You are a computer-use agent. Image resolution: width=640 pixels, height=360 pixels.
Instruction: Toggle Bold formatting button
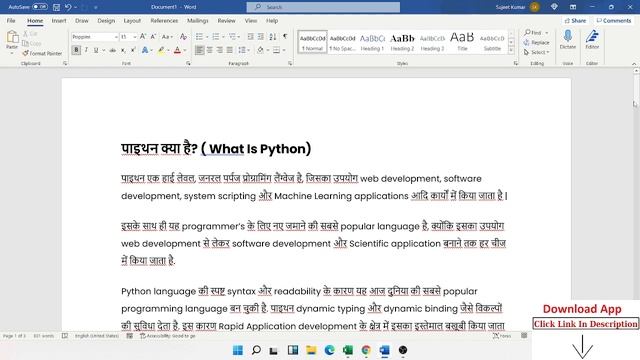pos(76,50)
